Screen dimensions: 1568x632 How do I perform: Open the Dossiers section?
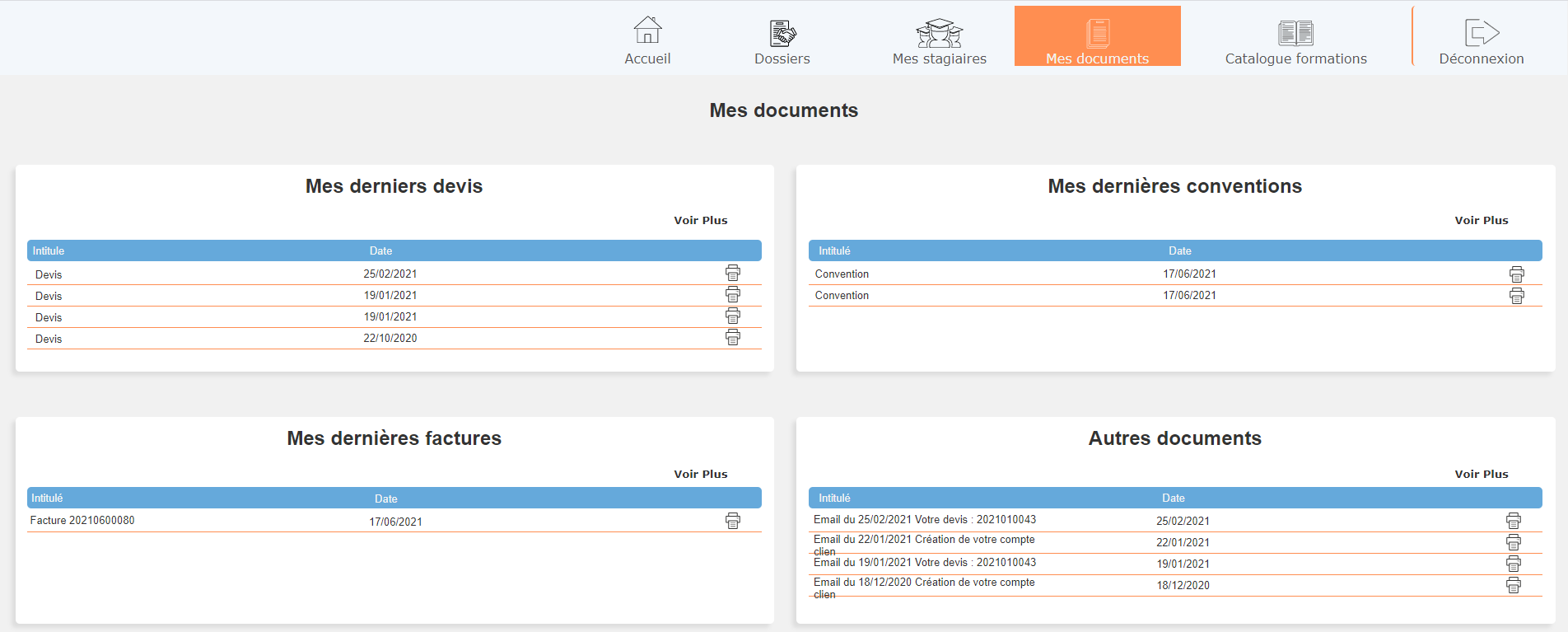(x=782, y=40)
